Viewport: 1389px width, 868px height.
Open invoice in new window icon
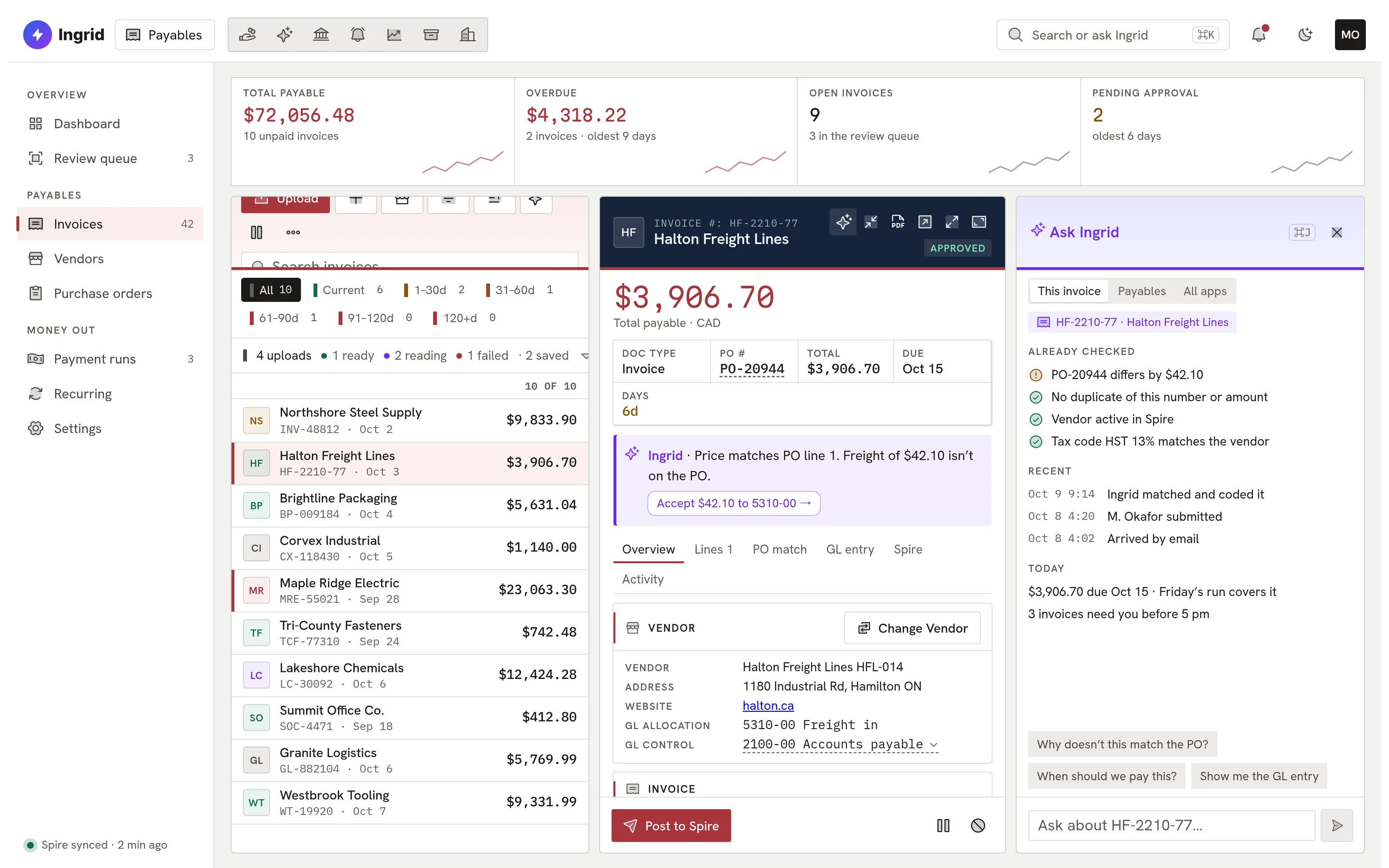925,222
